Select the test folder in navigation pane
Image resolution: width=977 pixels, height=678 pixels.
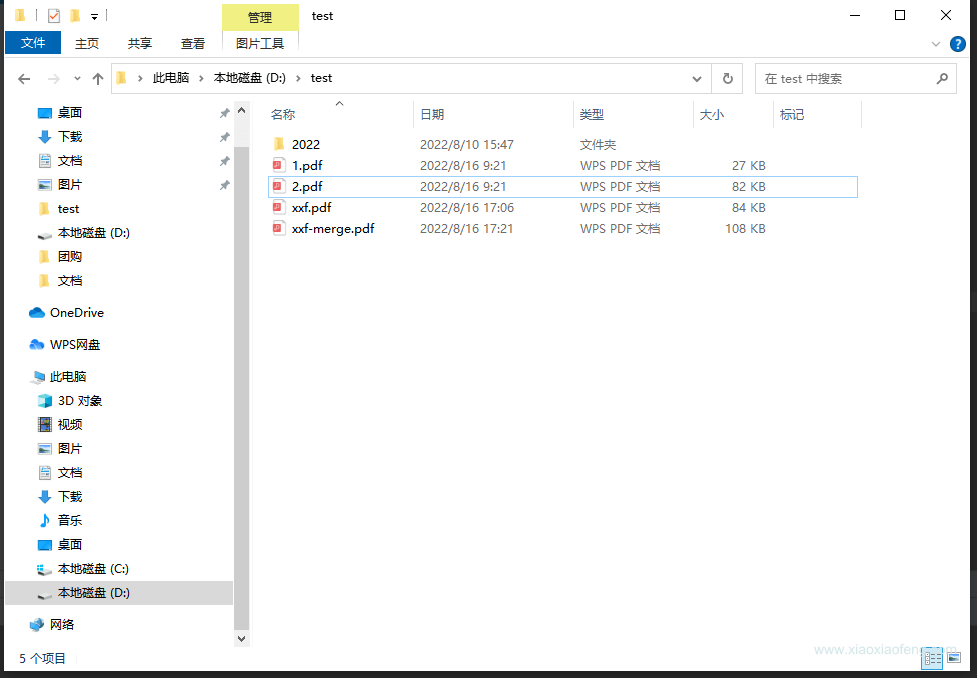coord(69,209)
